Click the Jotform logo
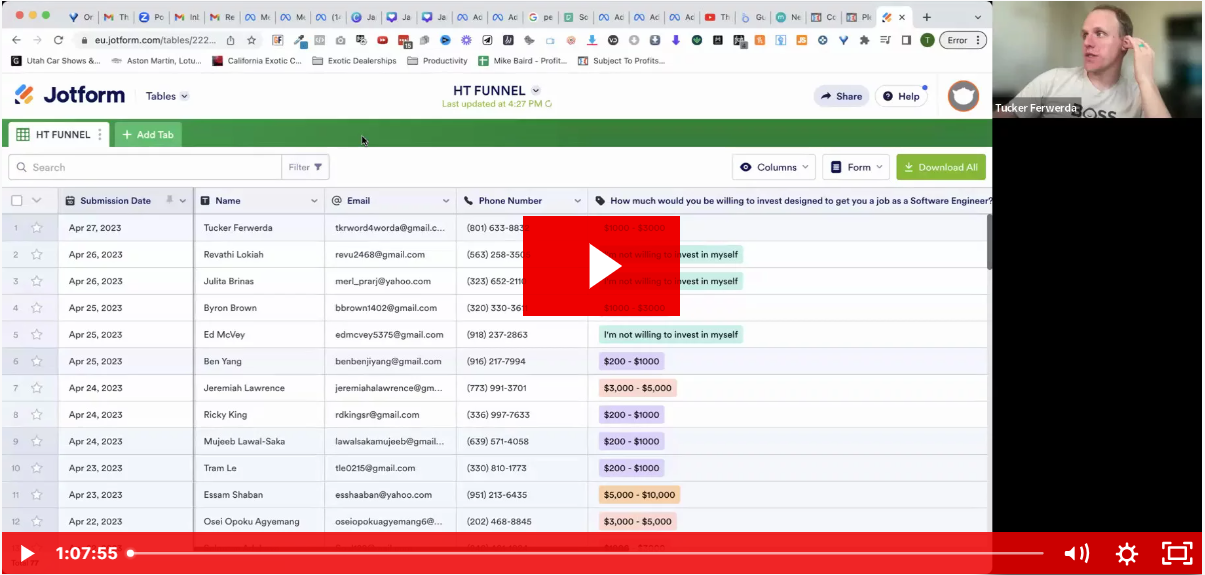The image size is (1205, 575). click(x=70, y=96)
